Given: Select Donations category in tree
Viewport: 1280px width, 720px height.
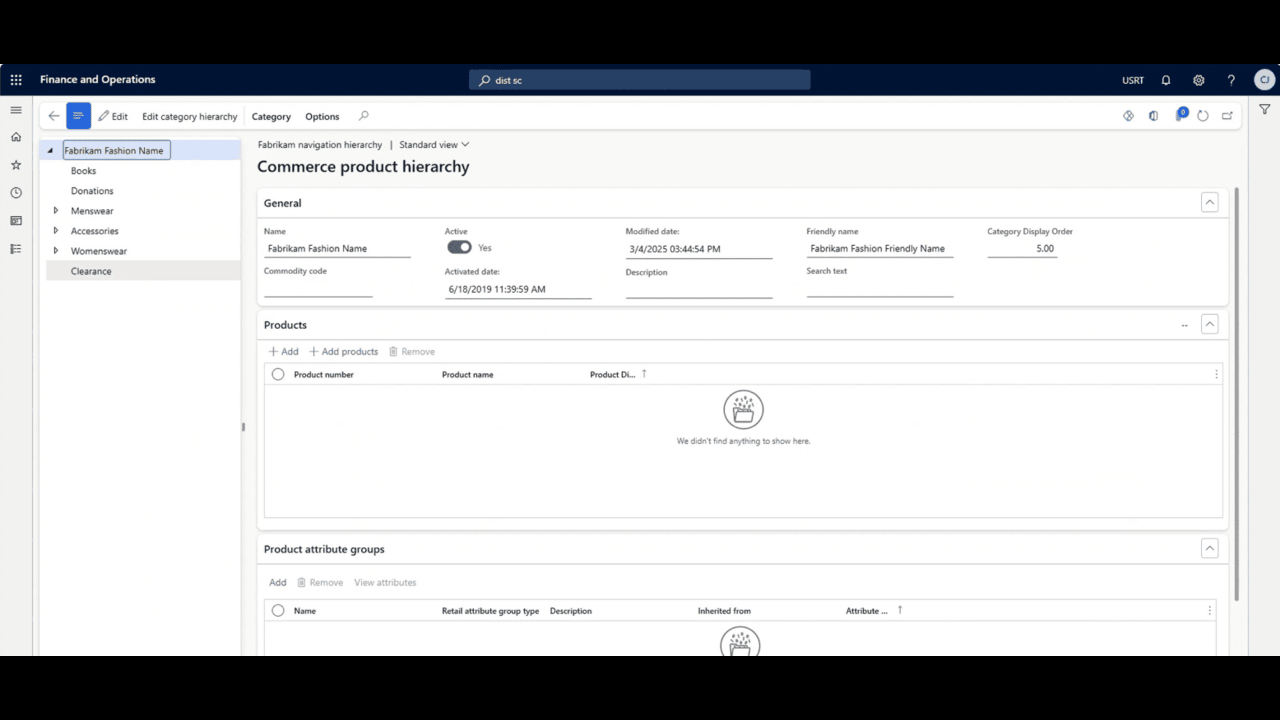Looking at the screenshot, I should 92,191.
